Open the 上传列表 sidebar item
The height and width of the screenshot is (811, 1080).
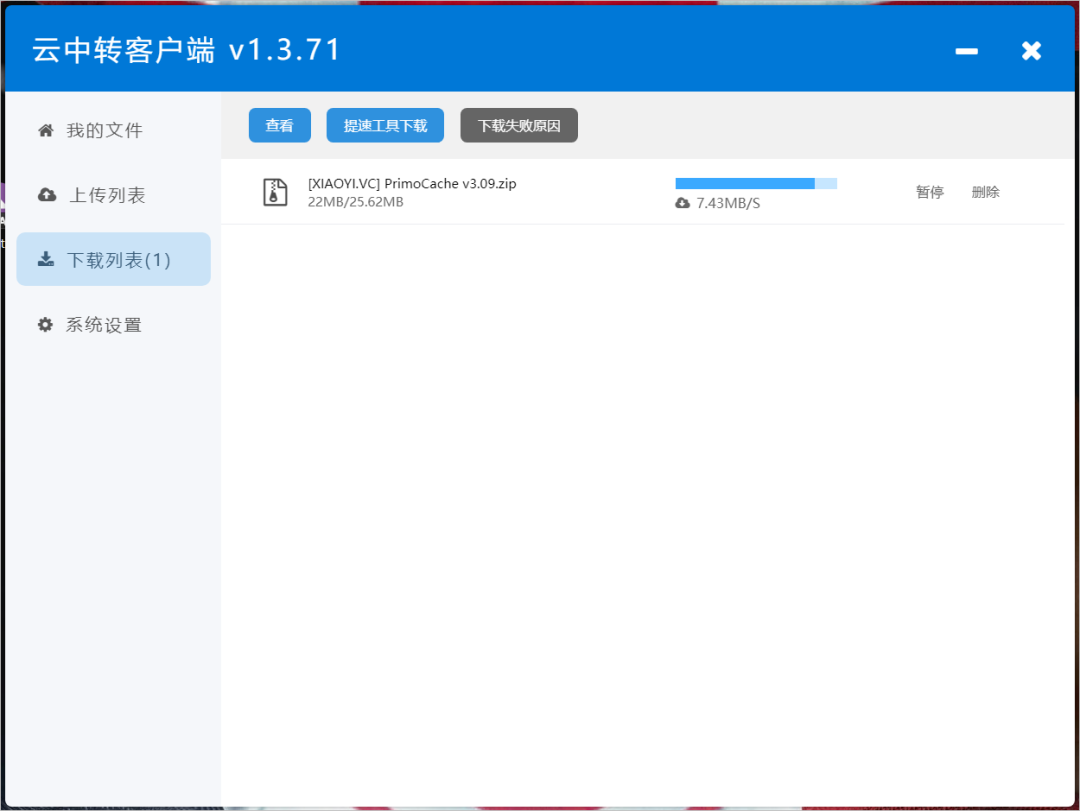pos(114,195)
